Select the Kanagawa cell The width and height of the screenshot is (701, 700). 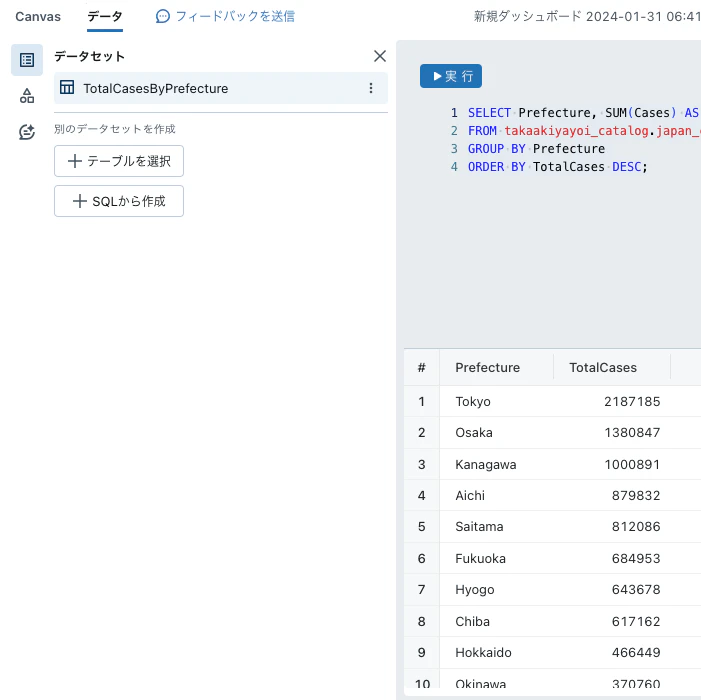point(497,464)
